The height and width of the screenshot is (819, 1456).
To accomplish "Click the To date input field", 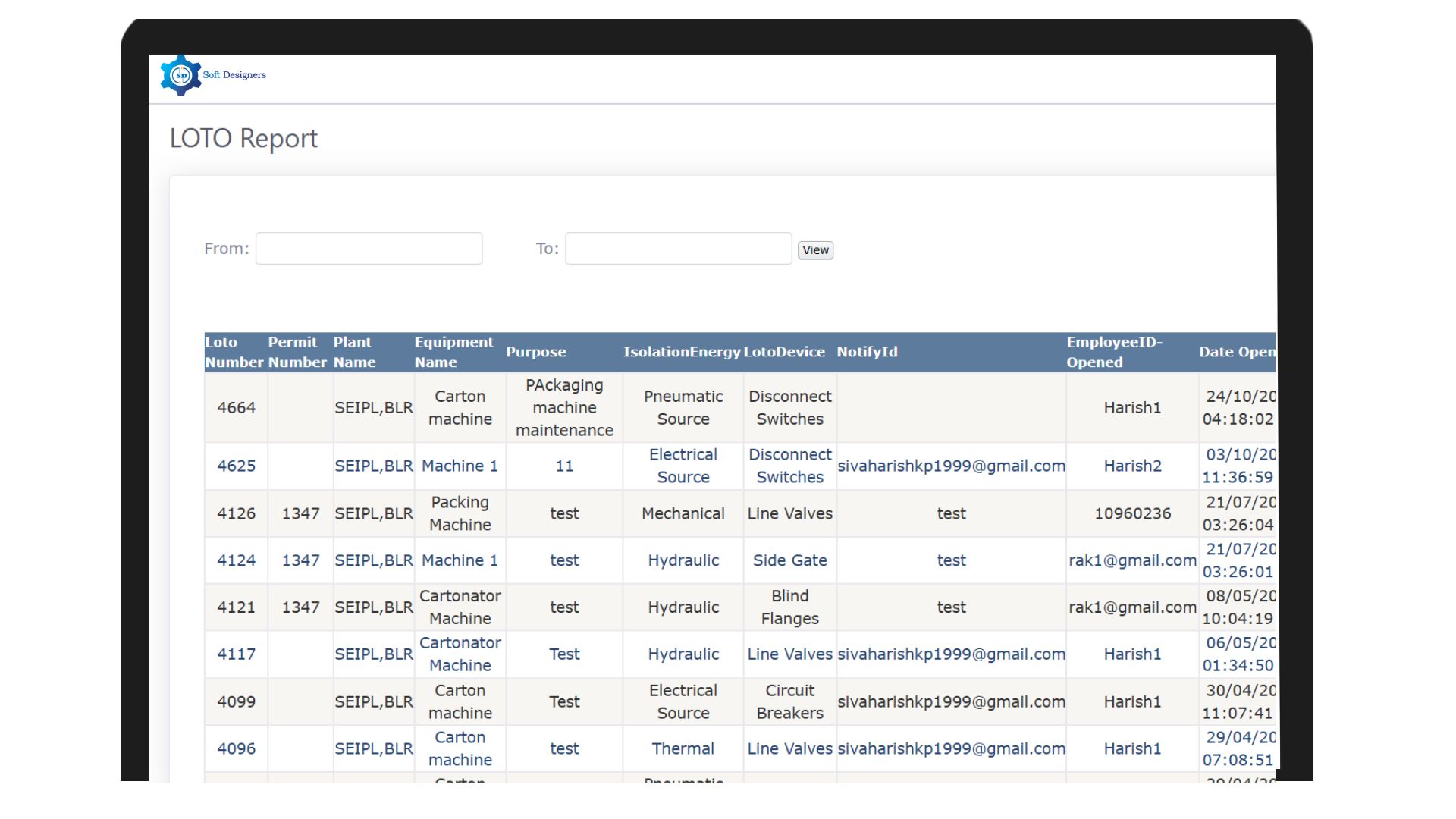I will coord(677,248).
